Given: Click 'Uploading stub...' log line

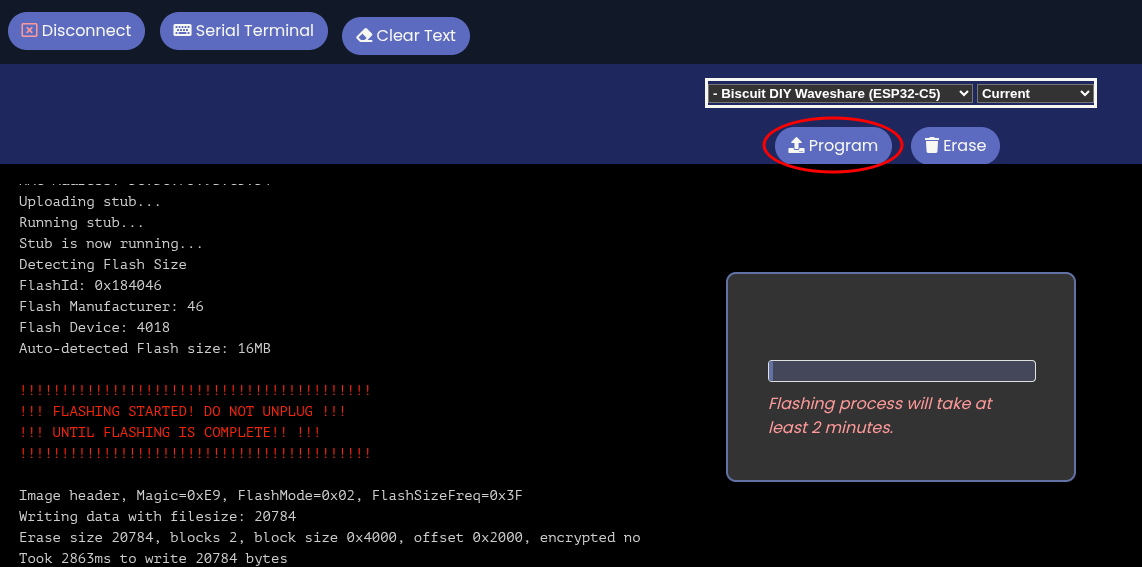Looking at the screenshot, I should pos(90,202).
